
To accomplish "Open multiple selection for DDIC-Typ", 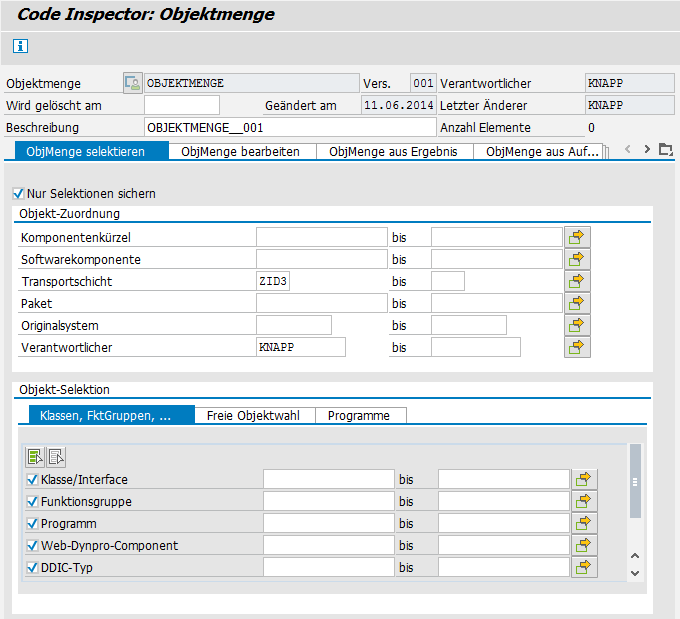I will [584, 567].
